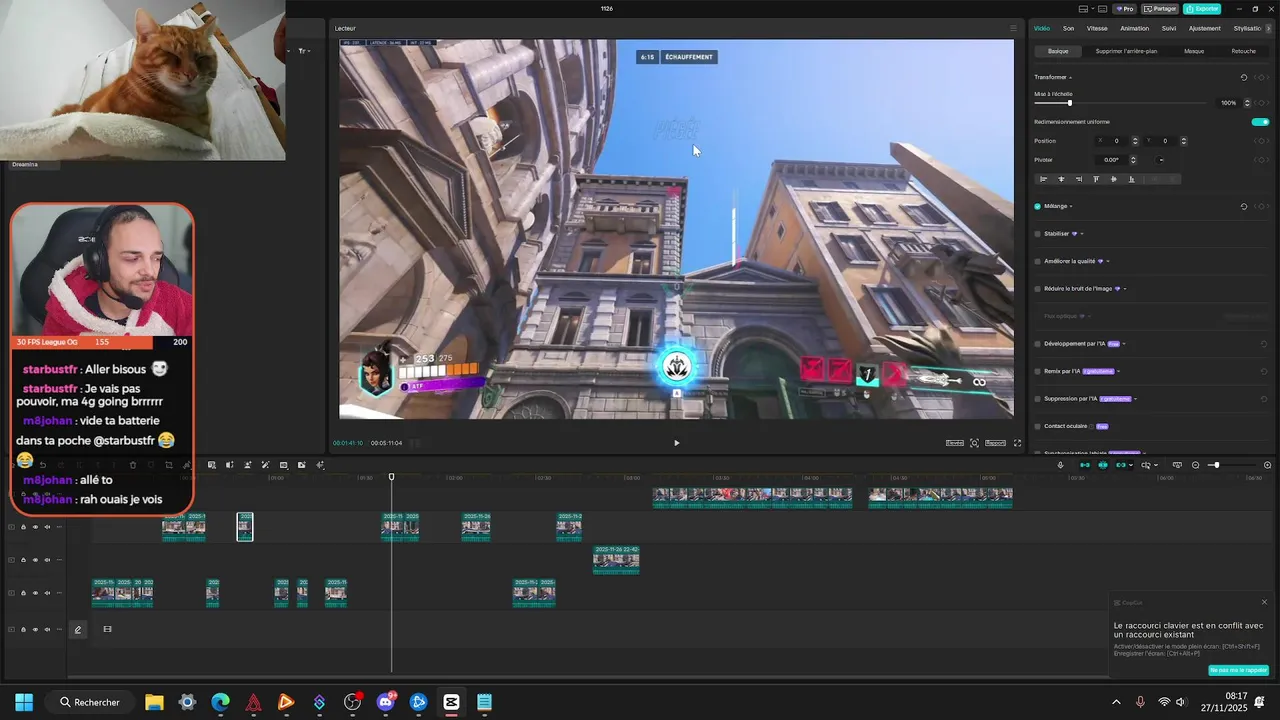Enable Remix par l'IA checkbox

(x=1038, y=371)
